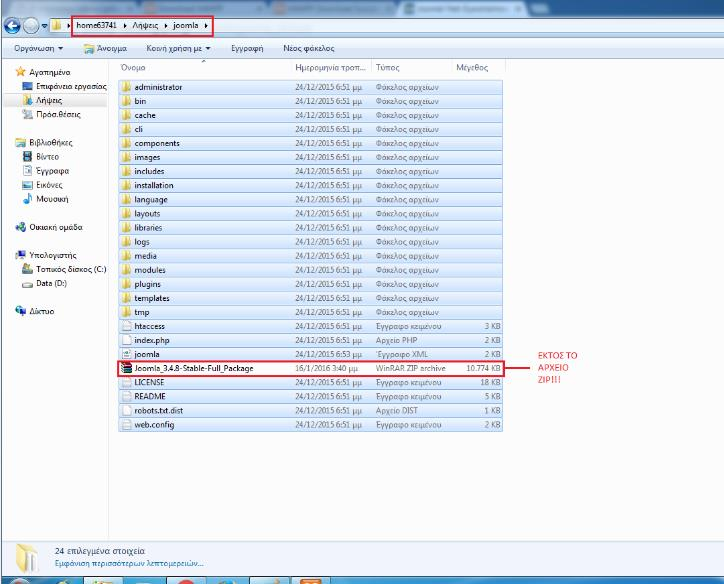
Task: Click the Άνοιγμα toolbar button
Action: click(x=105, y=48)
